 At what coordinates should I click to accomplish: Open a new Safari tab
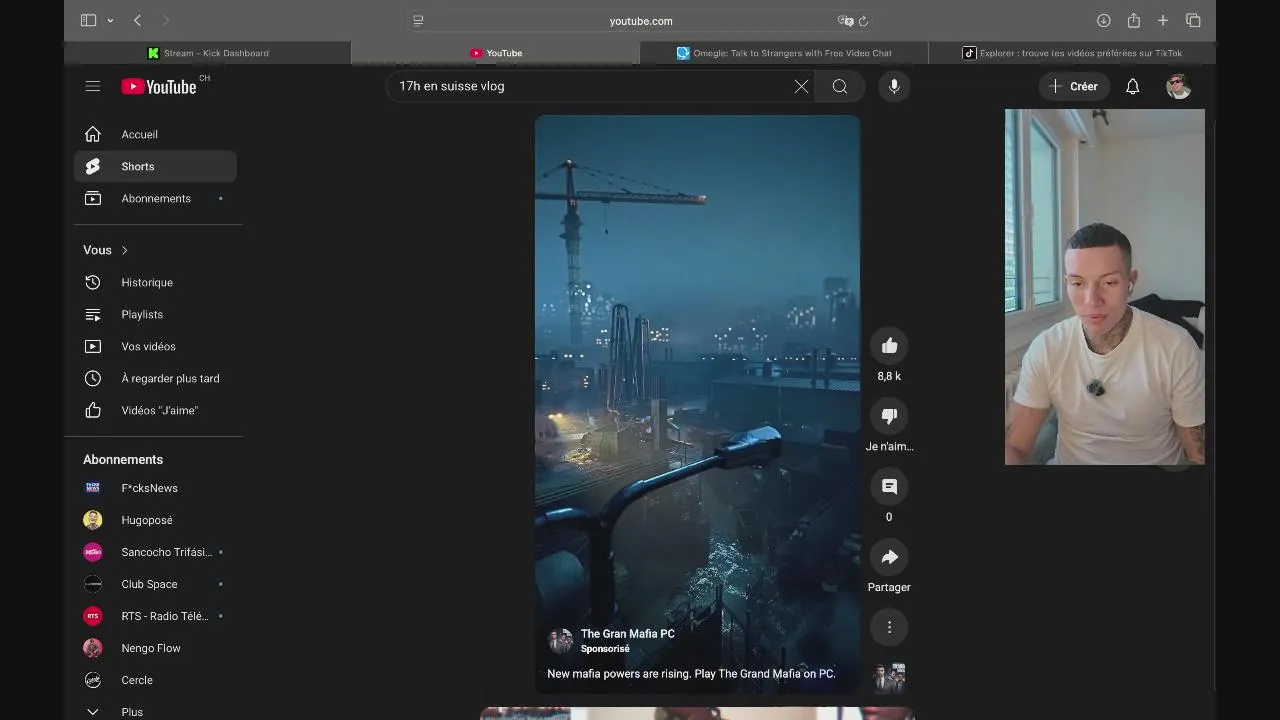[x=1163, y=20]
